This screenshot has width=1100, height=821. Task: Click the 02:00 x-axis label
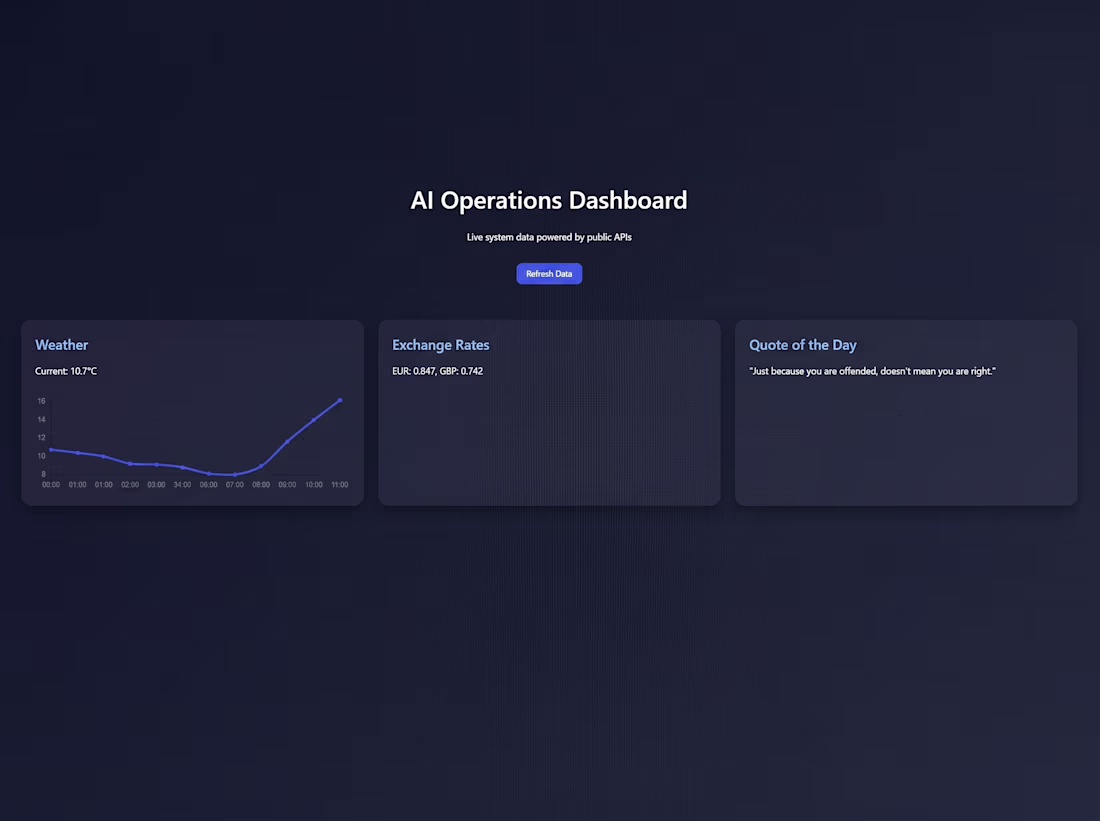point(130,485)
